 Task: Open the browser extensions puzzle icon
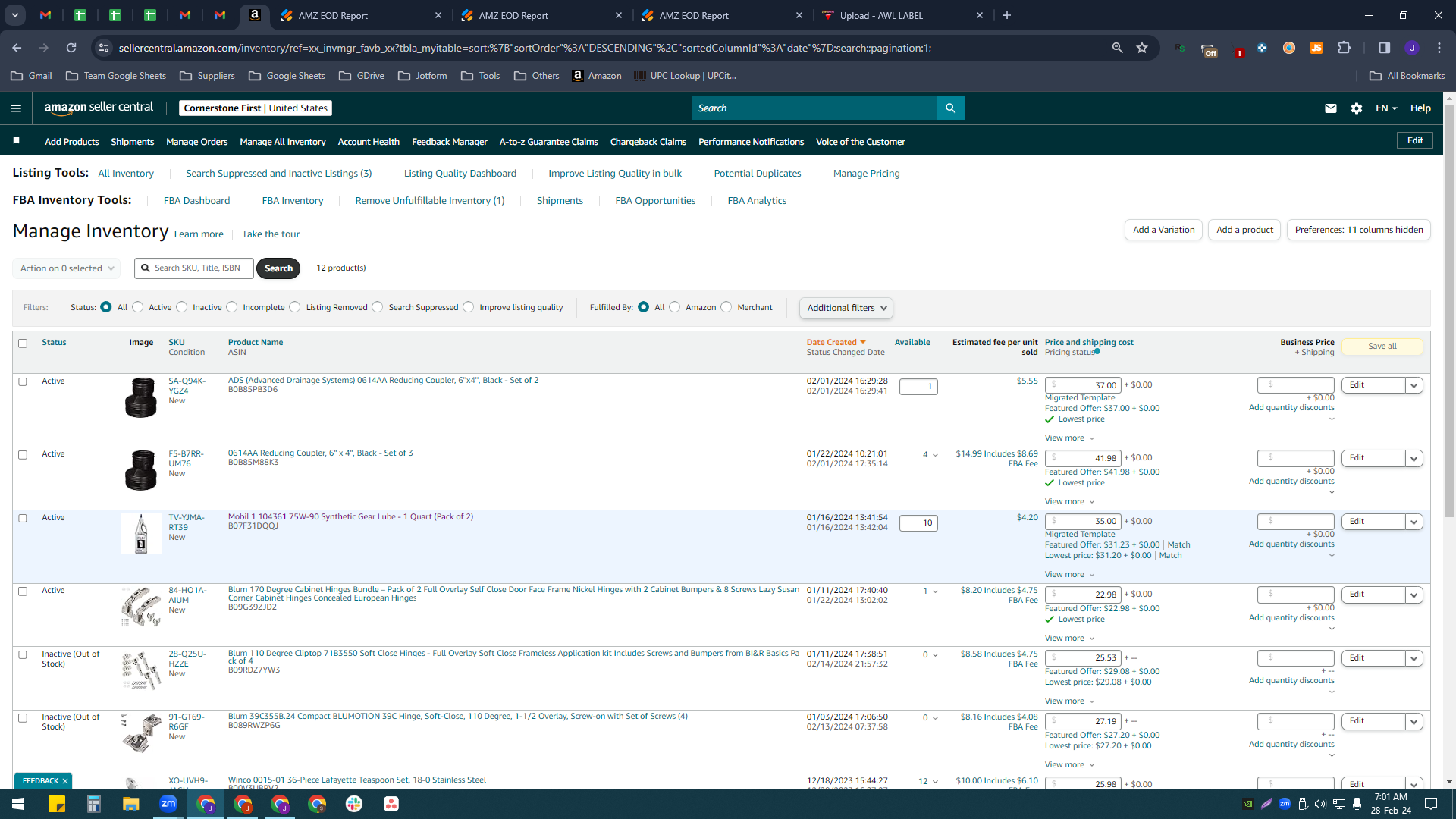pos(1345,48)
